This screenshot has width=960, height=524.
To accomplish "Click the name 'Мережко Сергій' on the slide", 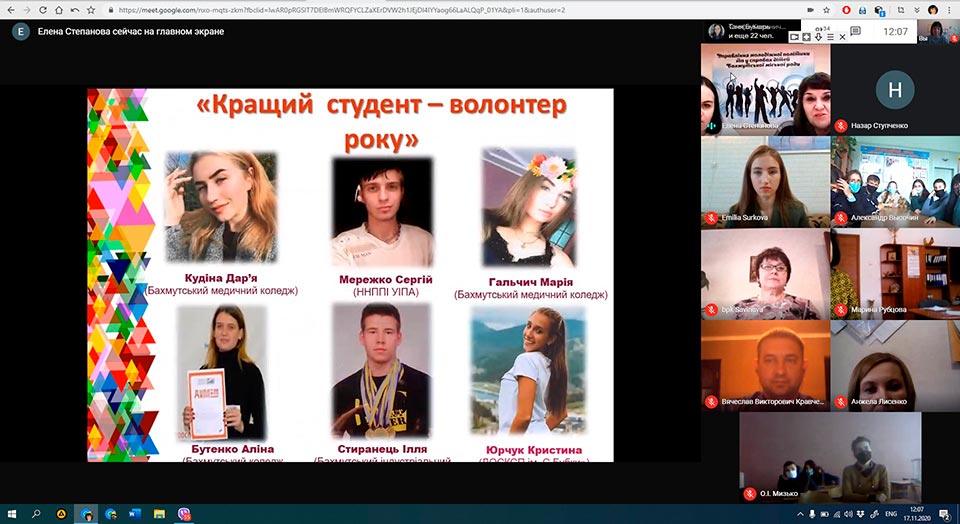I will 386,279.
